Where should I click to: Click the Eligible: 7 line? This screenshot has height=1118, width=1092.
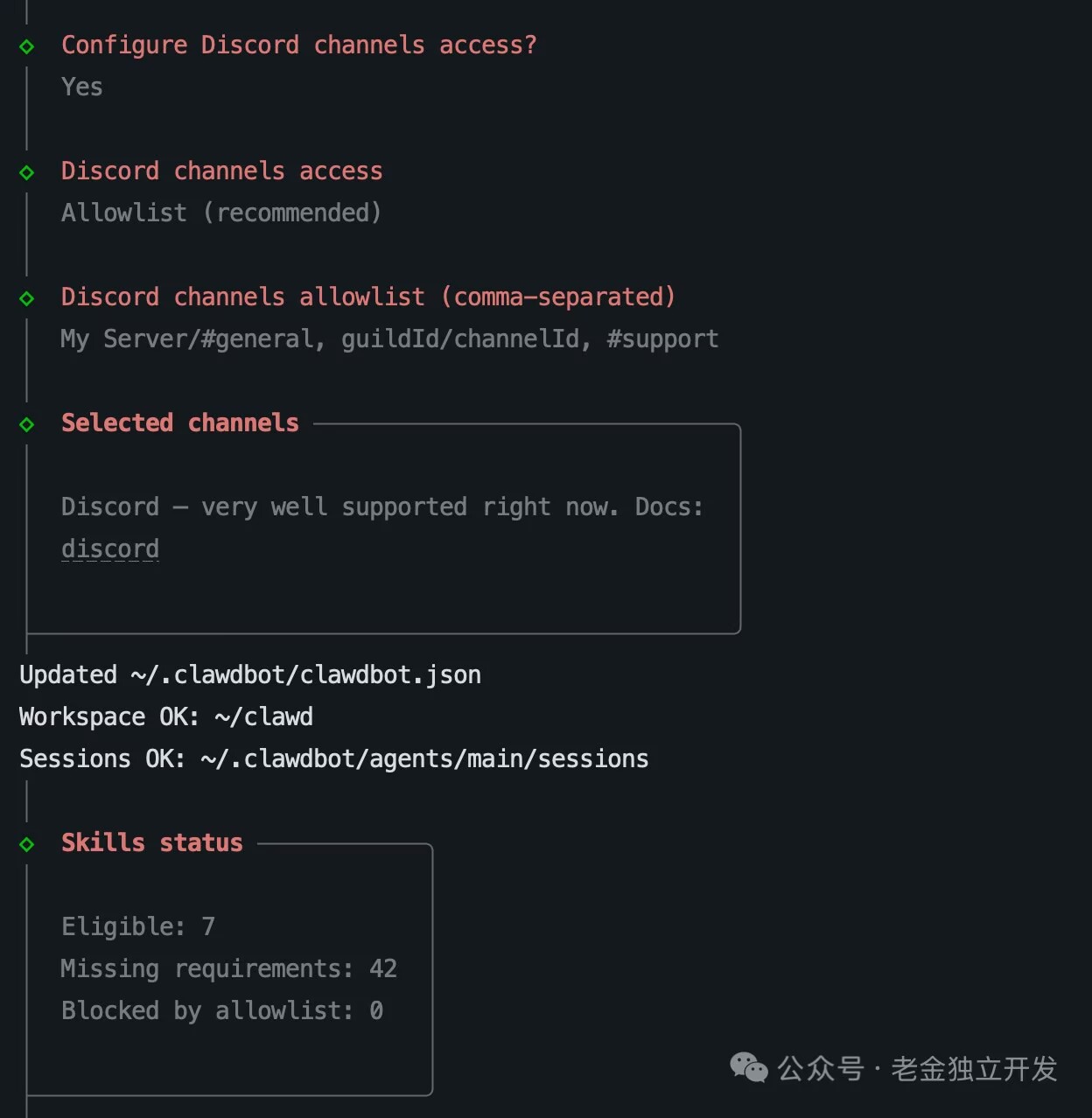[137, 926]
